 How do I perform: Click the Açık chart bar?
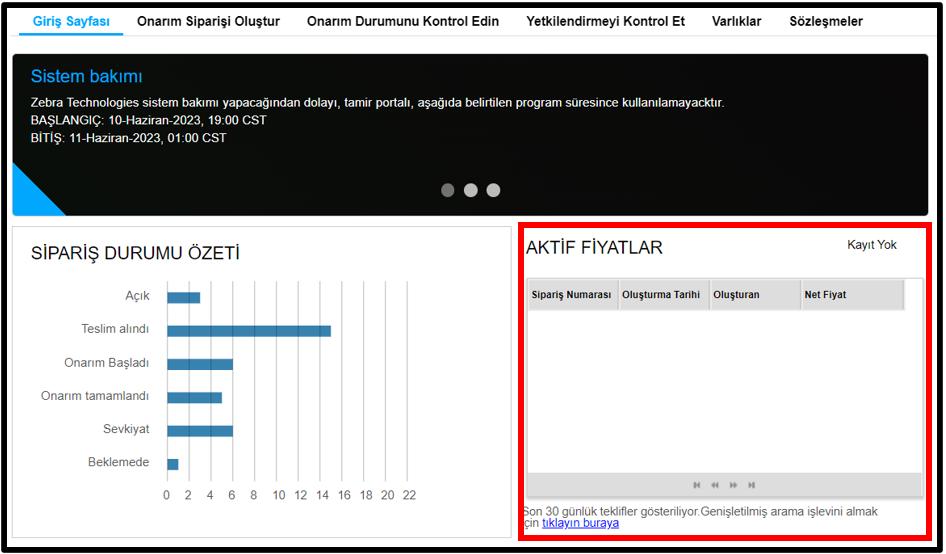(x=184, y=298)
